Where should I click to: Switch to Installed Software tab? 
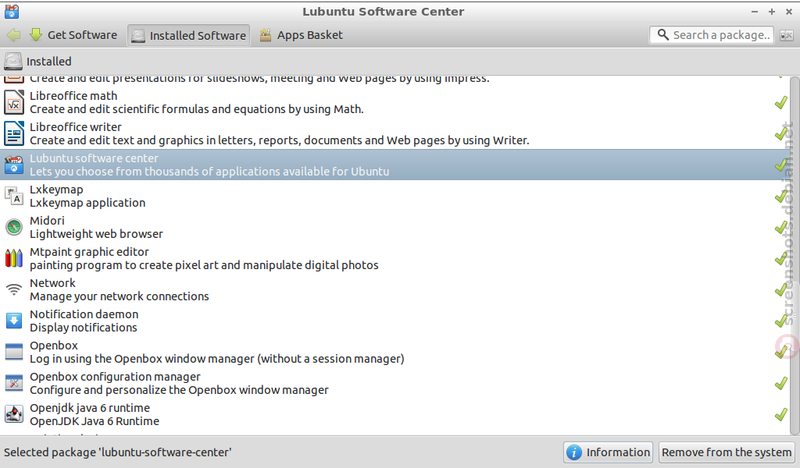click(188, 35)
